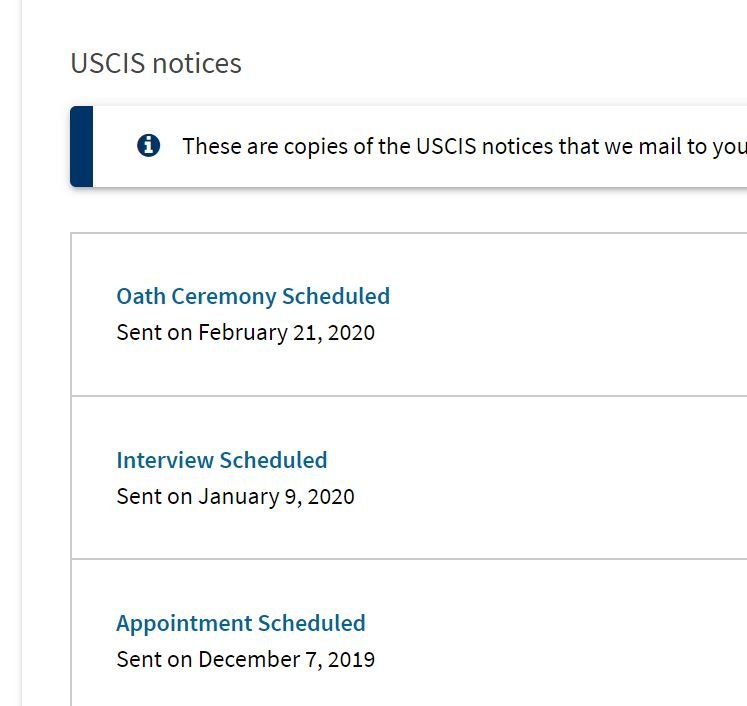Click the info circle icon in banner
This screenshot has width=747, height=706.
coord(149,145)
